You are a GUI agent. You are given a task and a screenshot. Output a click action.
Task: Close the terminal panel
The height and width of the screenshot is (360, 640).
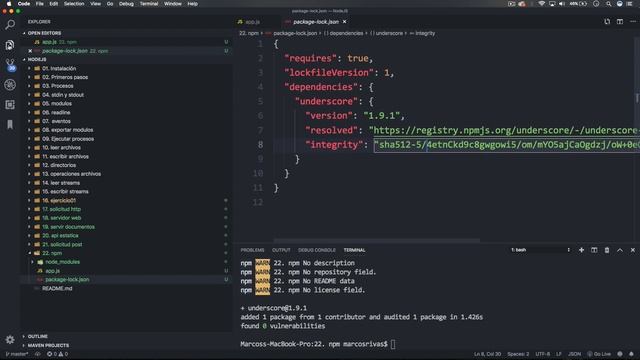coord(633,250)
